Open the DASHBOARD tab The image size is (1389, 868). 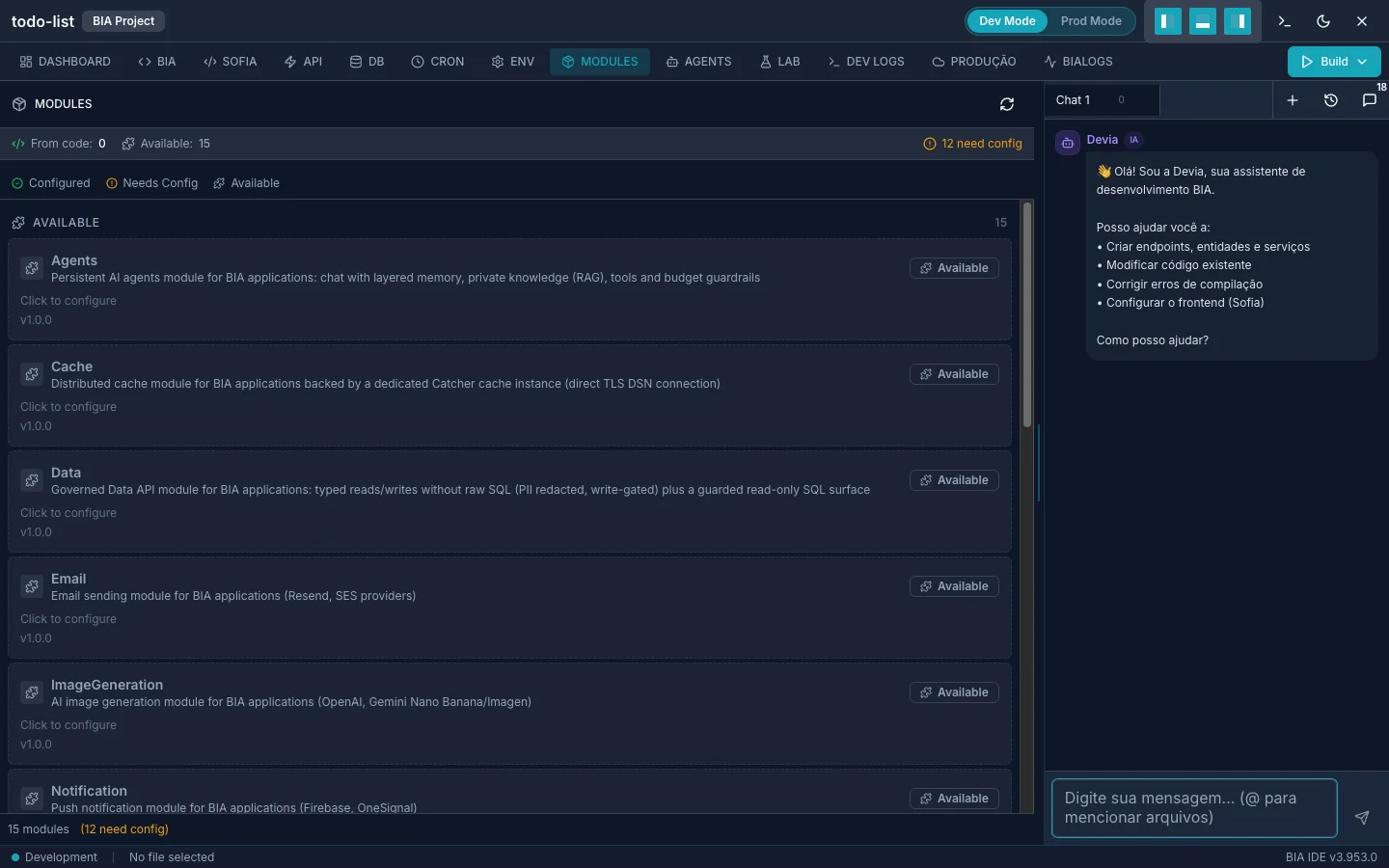pyautogui.click(x=66, y=62)
